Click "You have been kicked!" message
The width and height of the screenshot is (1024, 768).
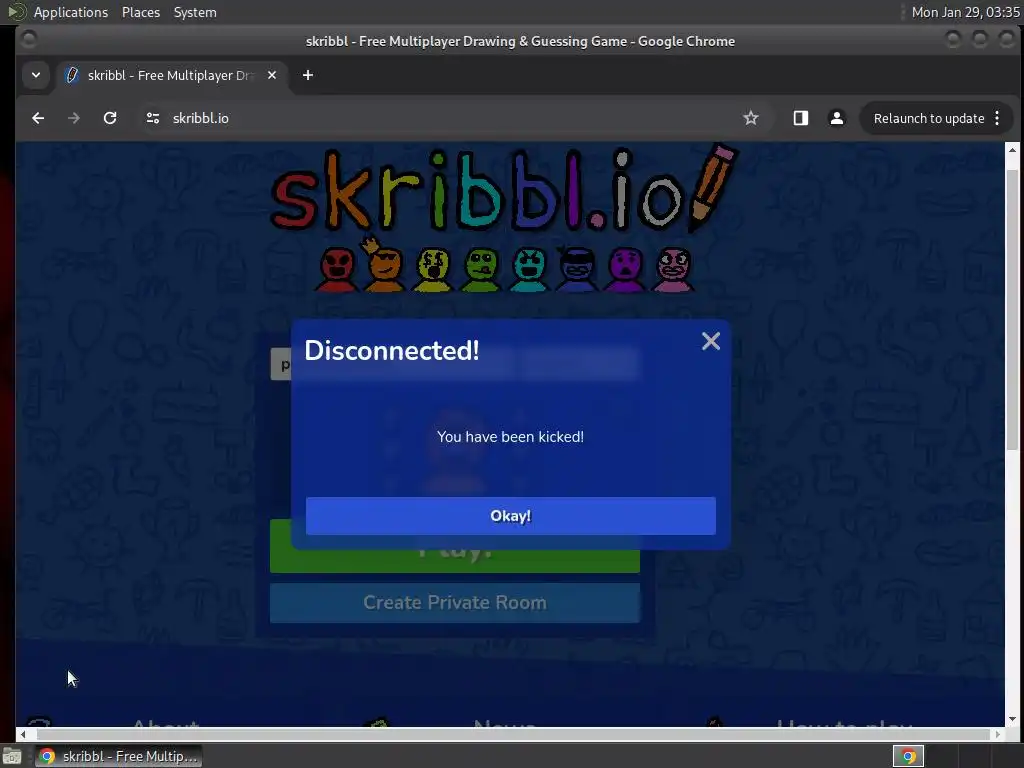510,437
